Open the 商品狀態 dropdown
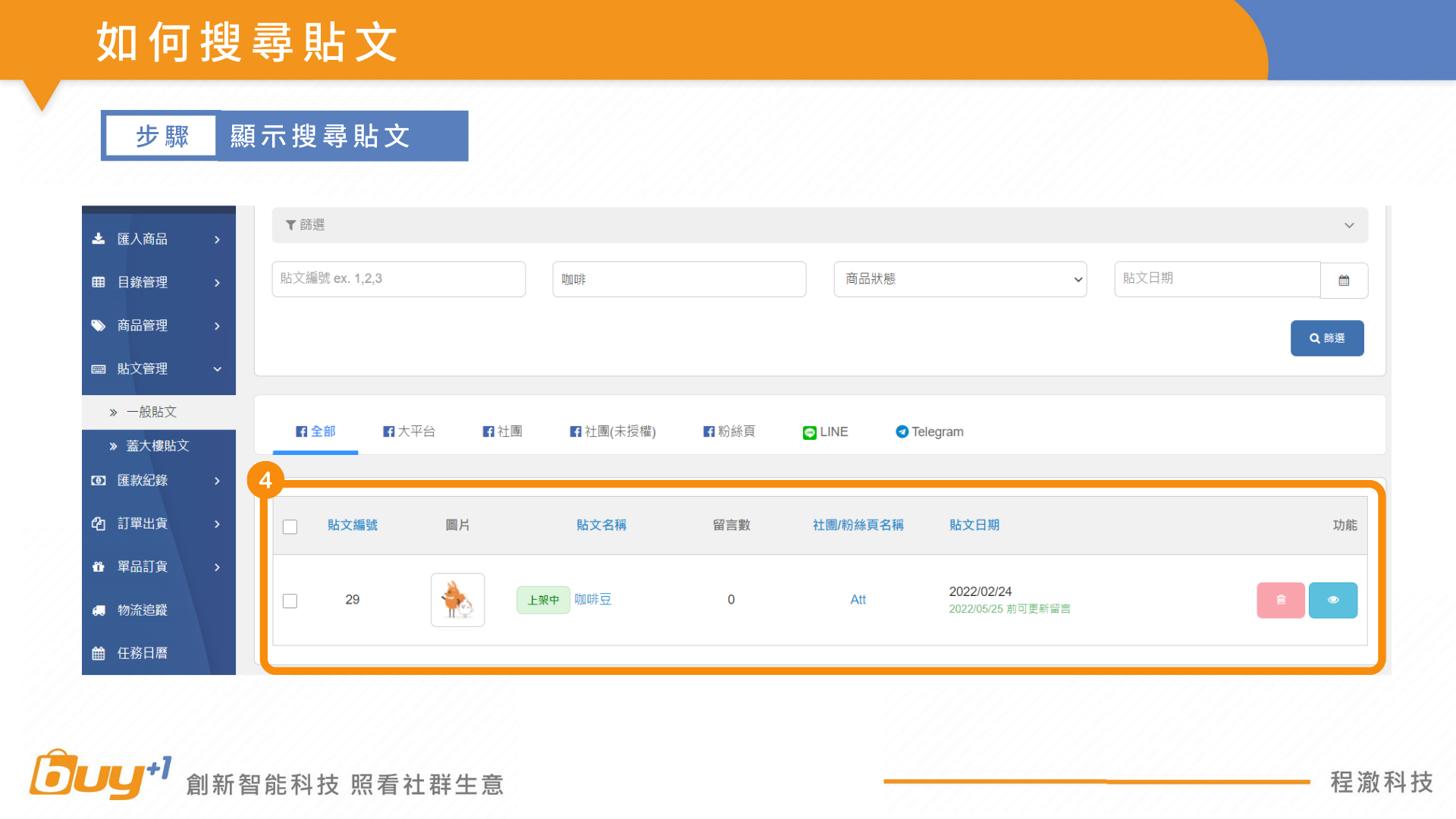Screen dimensions: 1456x819 click(960, 279)
